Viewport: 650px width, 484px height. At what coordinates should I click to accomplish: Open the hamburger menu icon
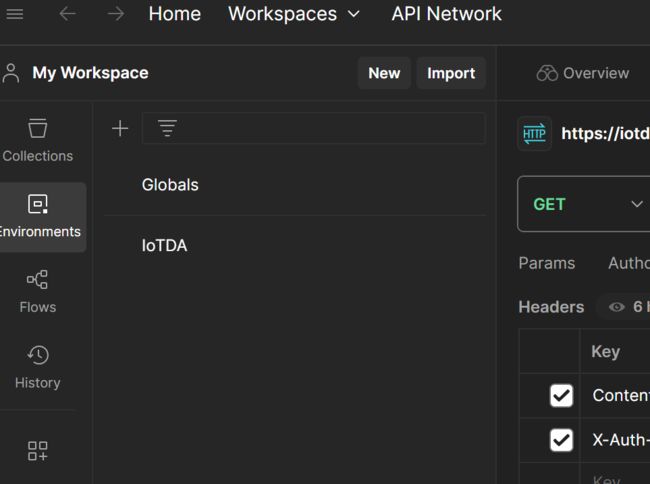(x=15, y=14)
